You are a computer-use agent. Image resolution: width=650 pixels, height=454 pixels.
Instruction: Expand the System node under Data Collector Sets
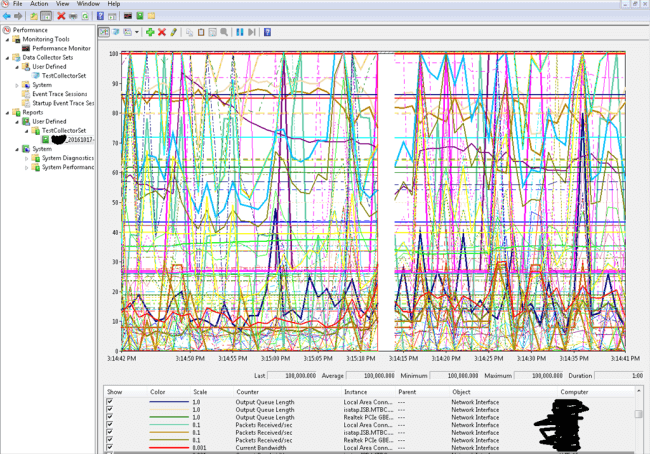pyautogui.click(x=18, y=85)
